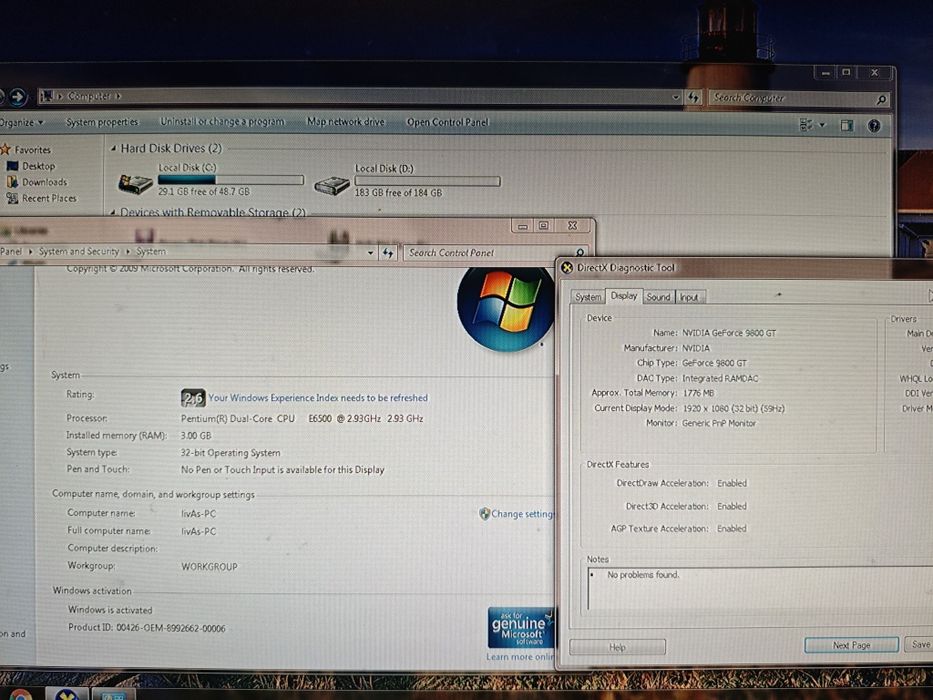The width and height of the screenshot is (933, 700).
Task: Open the Control Panel address bar dropdown
Action: click(x=370, y=253)
